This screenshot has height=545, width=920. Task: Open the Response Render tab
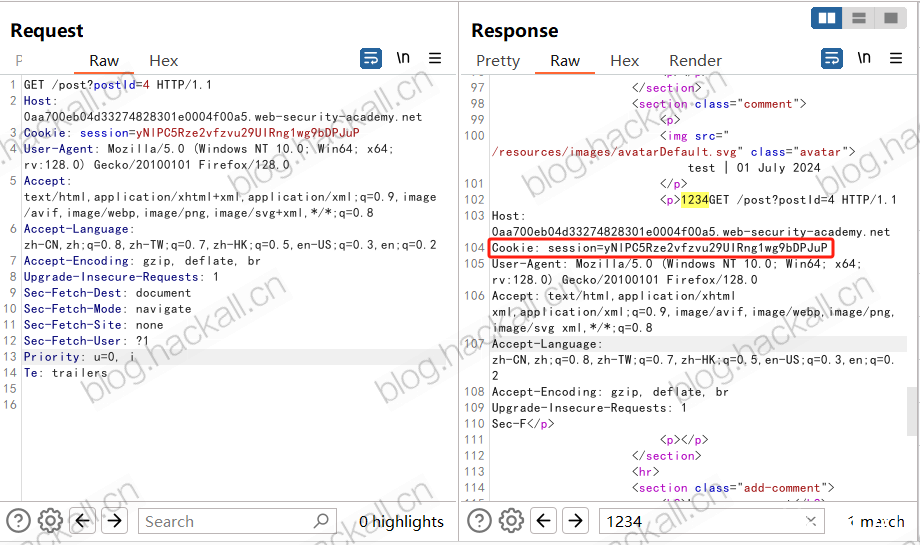point(695,61)
